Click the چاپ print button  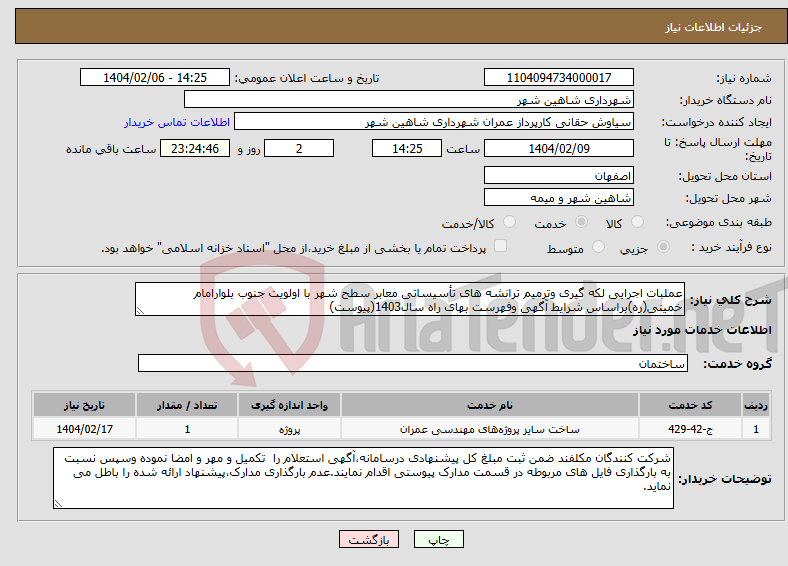439,539
